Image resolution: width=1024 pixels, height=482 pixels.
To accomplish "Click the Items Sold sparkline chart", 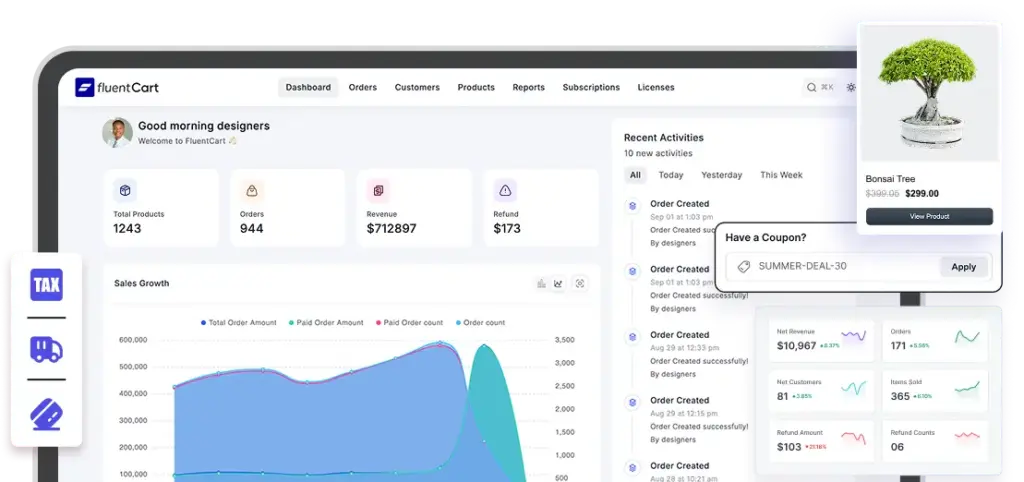I will 967,388.
